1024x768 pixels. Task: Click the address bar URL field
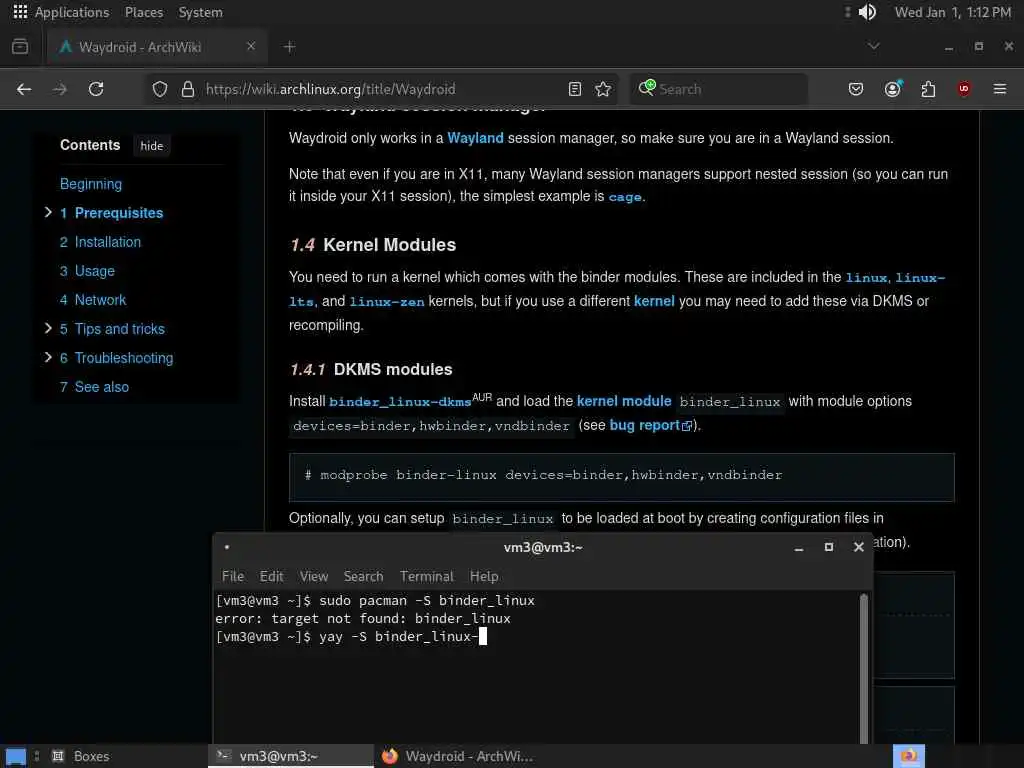point(382,89)
